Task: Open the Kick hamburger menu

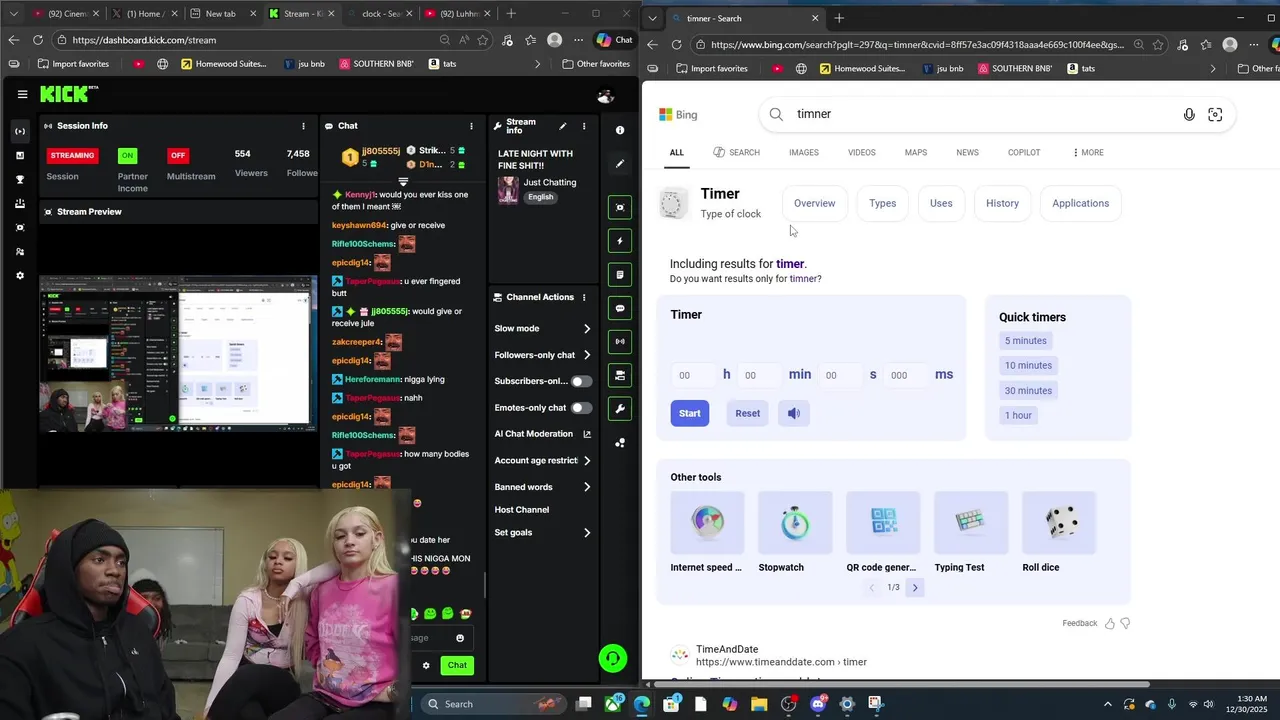Action: coord(22,94)
